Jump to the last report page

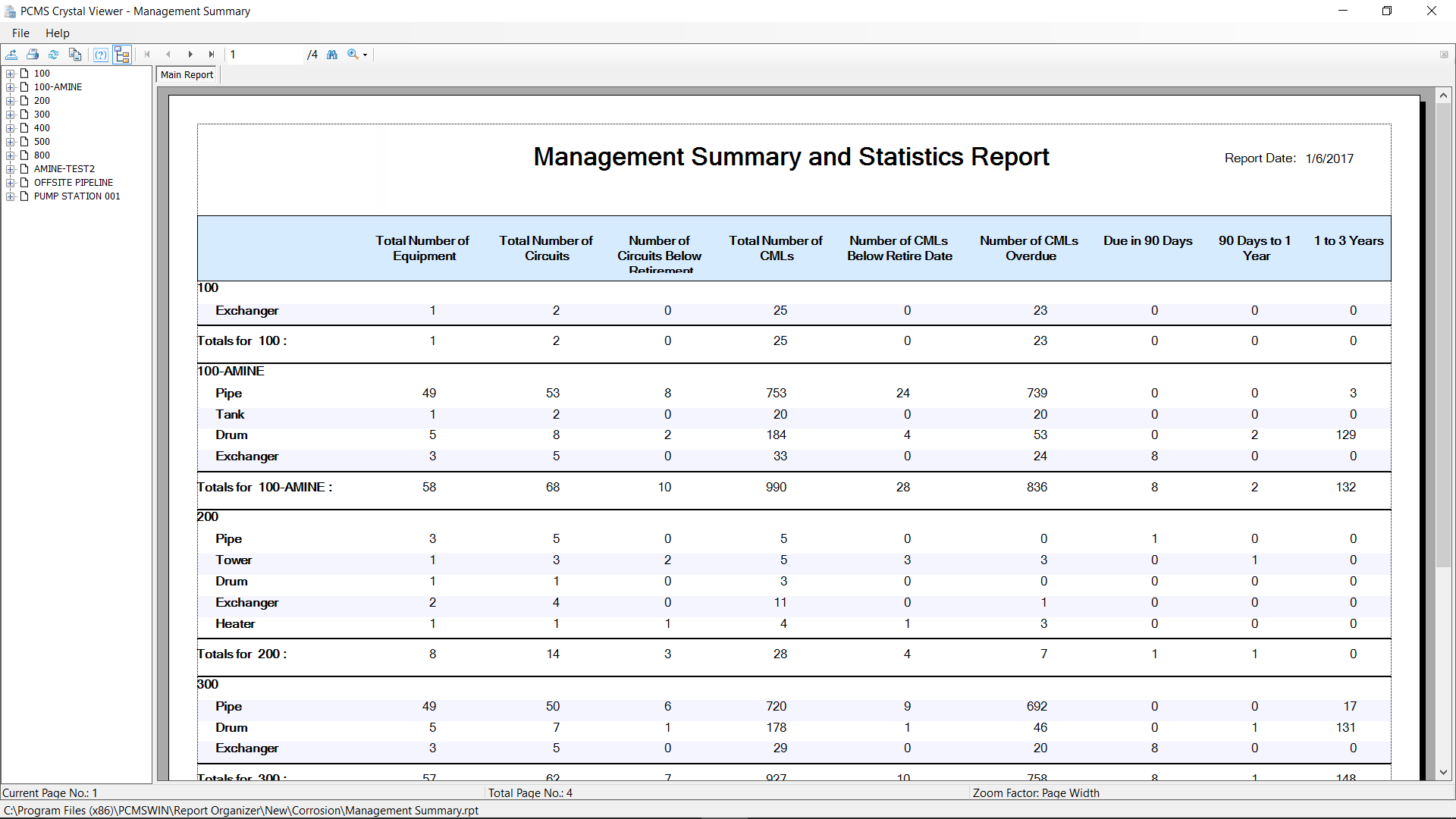[x=212, y=54]
